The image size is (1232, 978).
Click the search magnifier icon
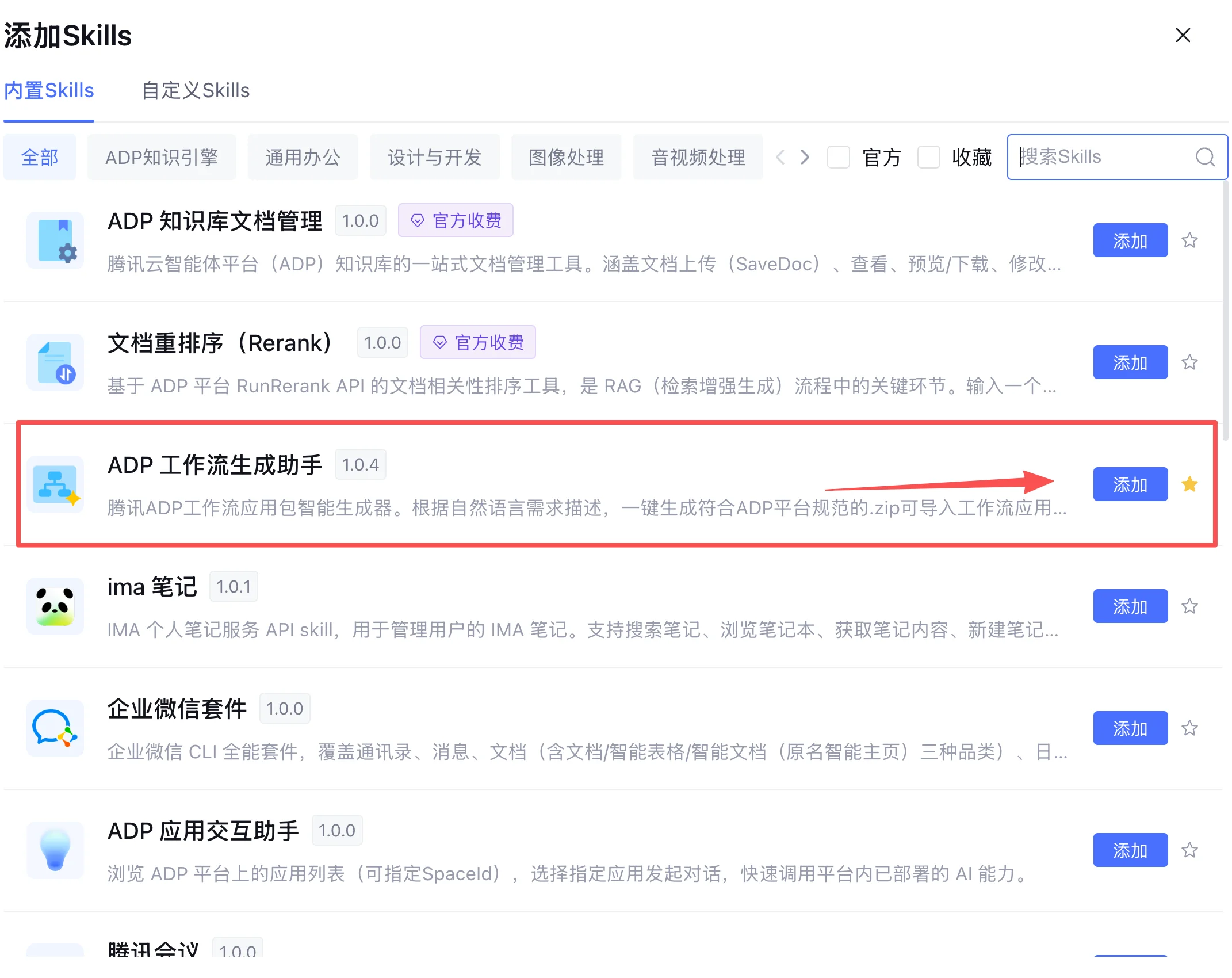1205,157
